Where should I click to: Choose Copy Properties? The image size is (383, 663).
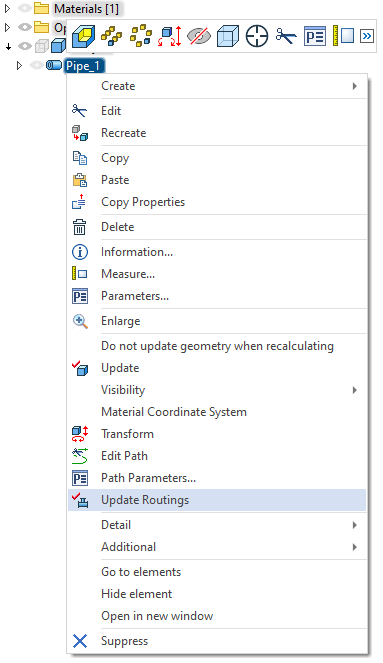[217, 202]
